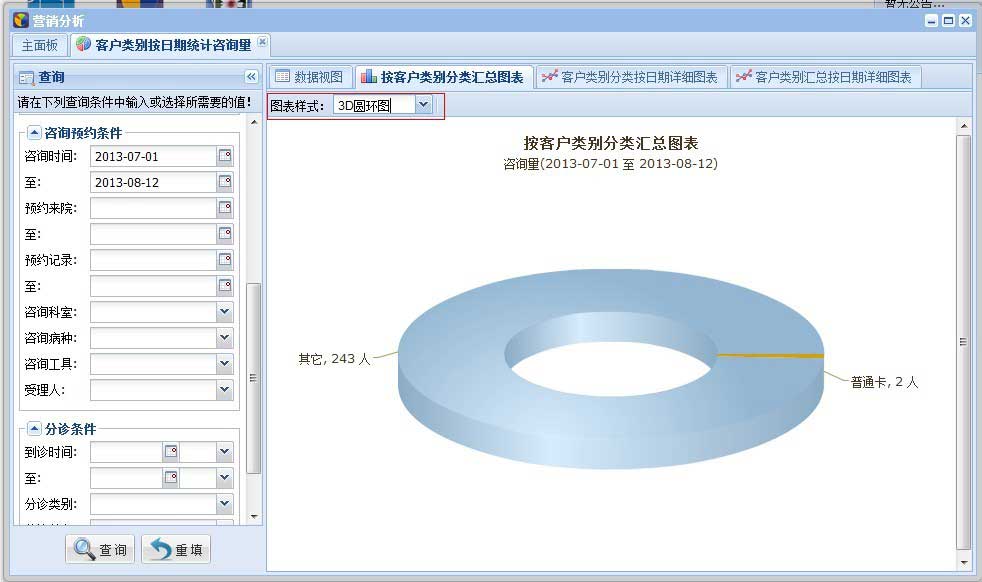
Task: Open 到诊时间 end time dropdown
Action: [225, 478]
